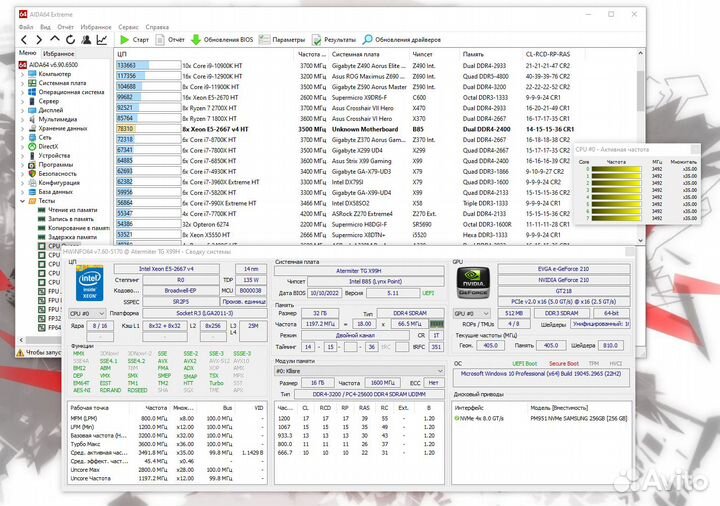Open the GPU #0 dropdown in HWiNFO
This screenshot has height=506, width=720.
472,314
